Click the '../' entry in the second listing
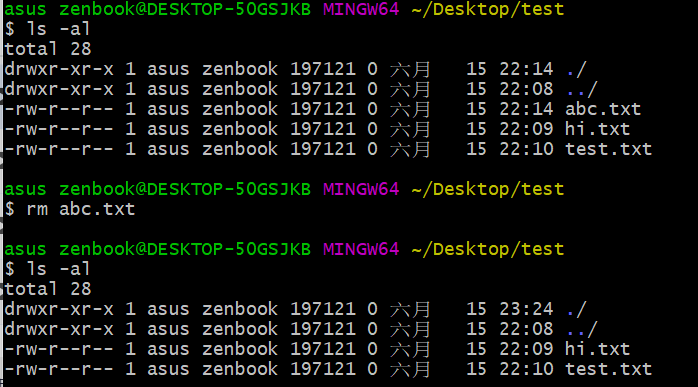This screenshot has width=698, height=387. click(x=582, y=330)
